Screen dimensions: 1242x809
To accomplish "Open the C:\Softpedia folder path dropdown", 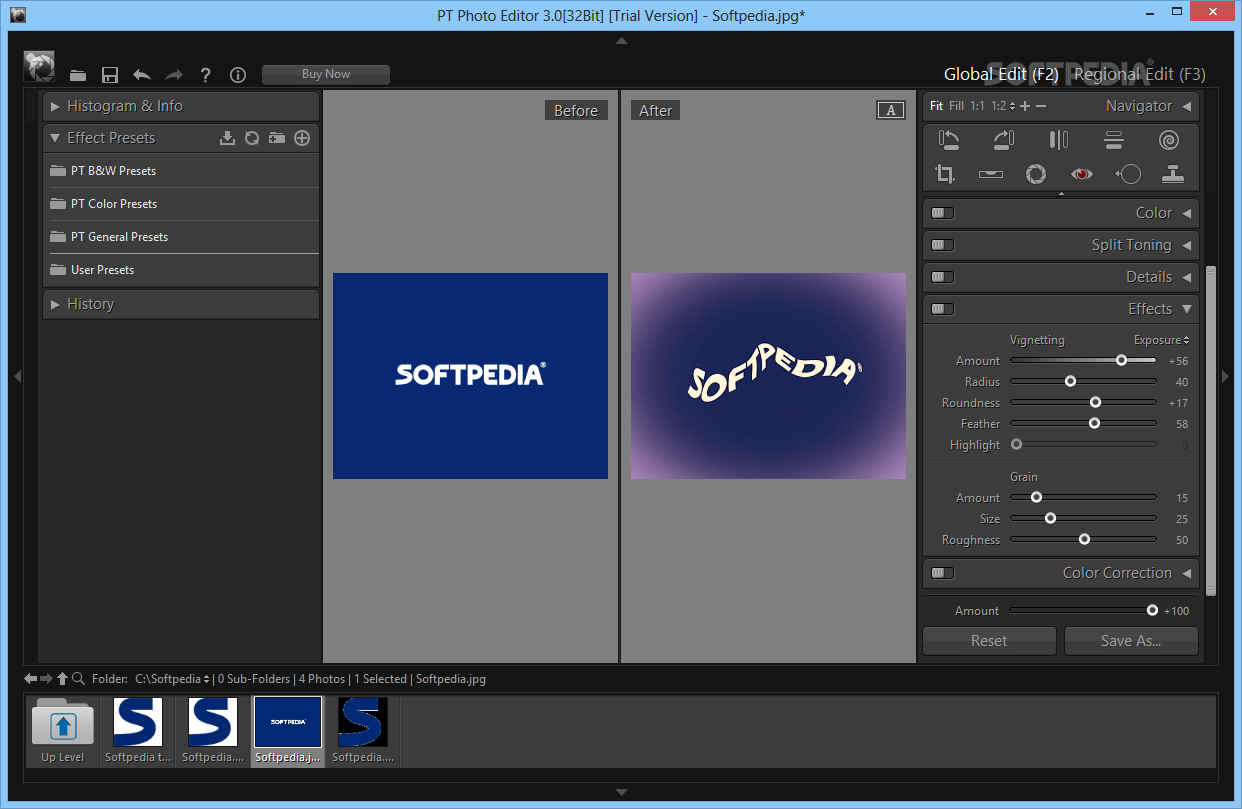I will (x=173, y=679).
